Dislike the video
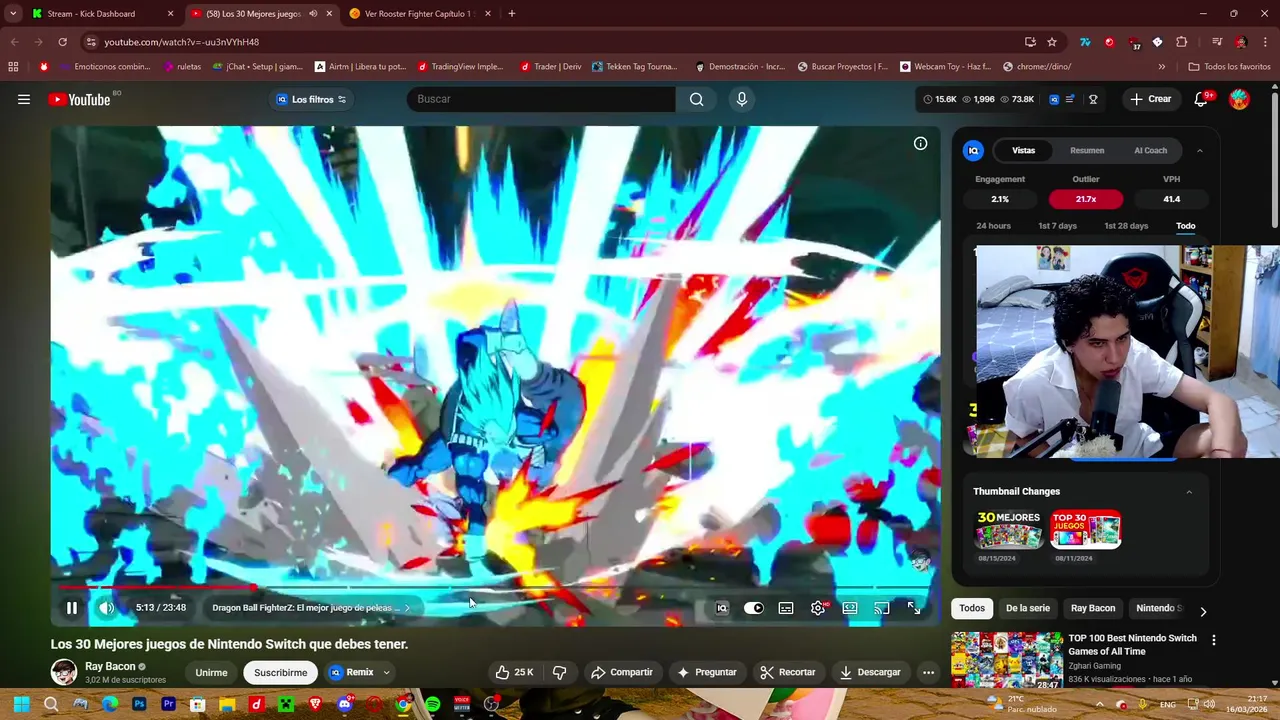The image size is (1280, 720). coord(560,672)
